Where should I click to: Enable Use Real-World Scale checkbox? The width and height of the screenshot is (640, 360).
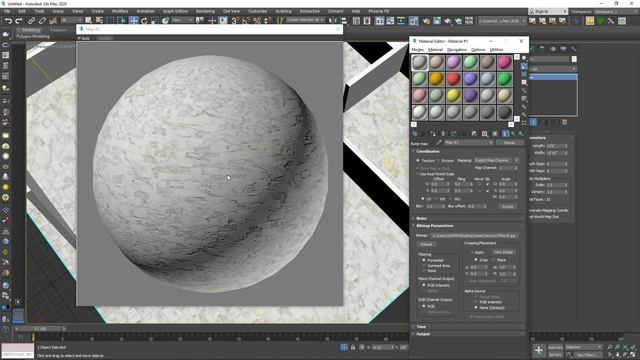point(418,174)
